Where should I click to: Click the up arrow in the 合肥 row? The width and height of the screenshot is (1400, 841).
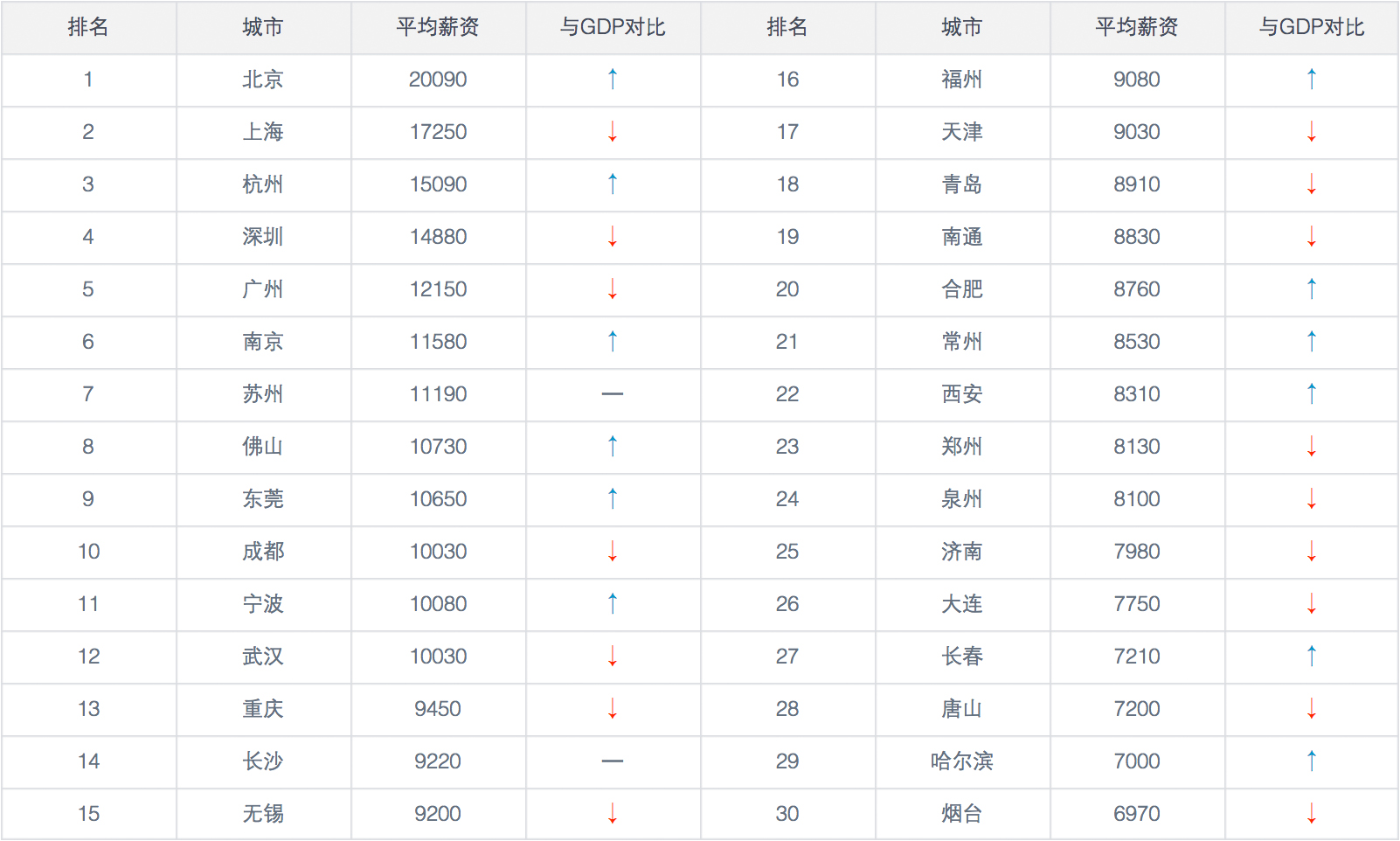pyautogui.click(x=1312, y=289)
